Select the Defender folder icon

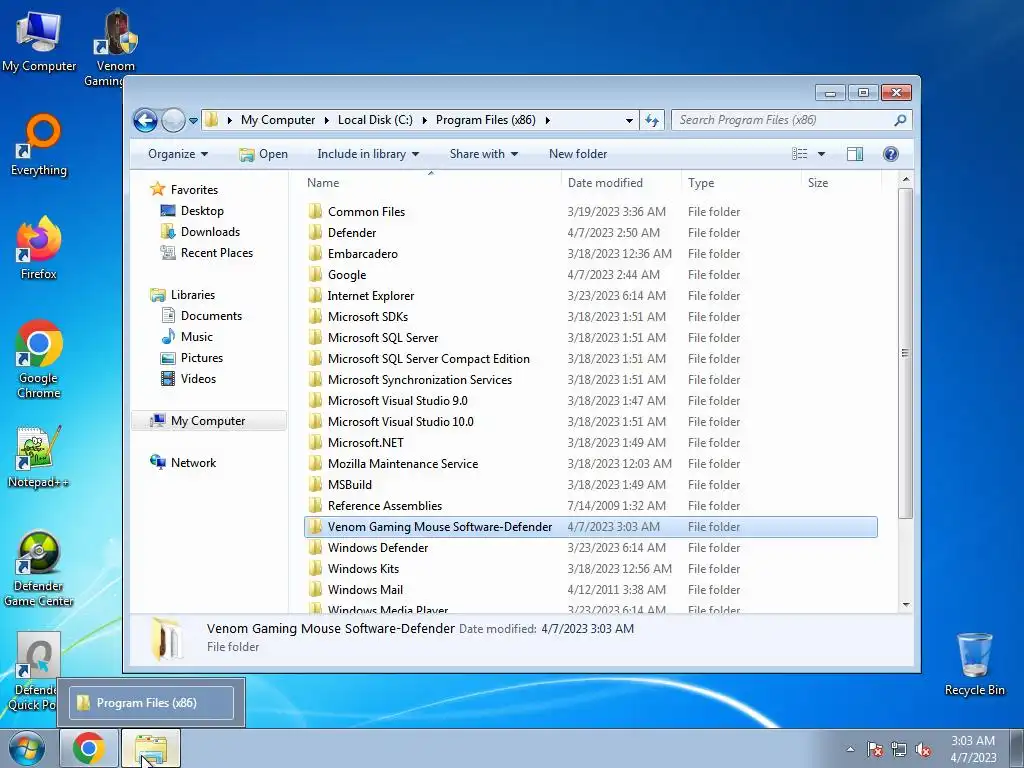pyautogui.click(x=315, y=232)
